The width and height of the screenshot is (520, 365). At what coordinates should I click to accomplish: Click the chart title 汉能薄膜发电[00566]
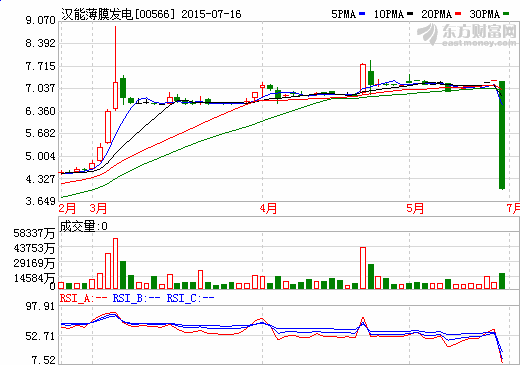118,14
